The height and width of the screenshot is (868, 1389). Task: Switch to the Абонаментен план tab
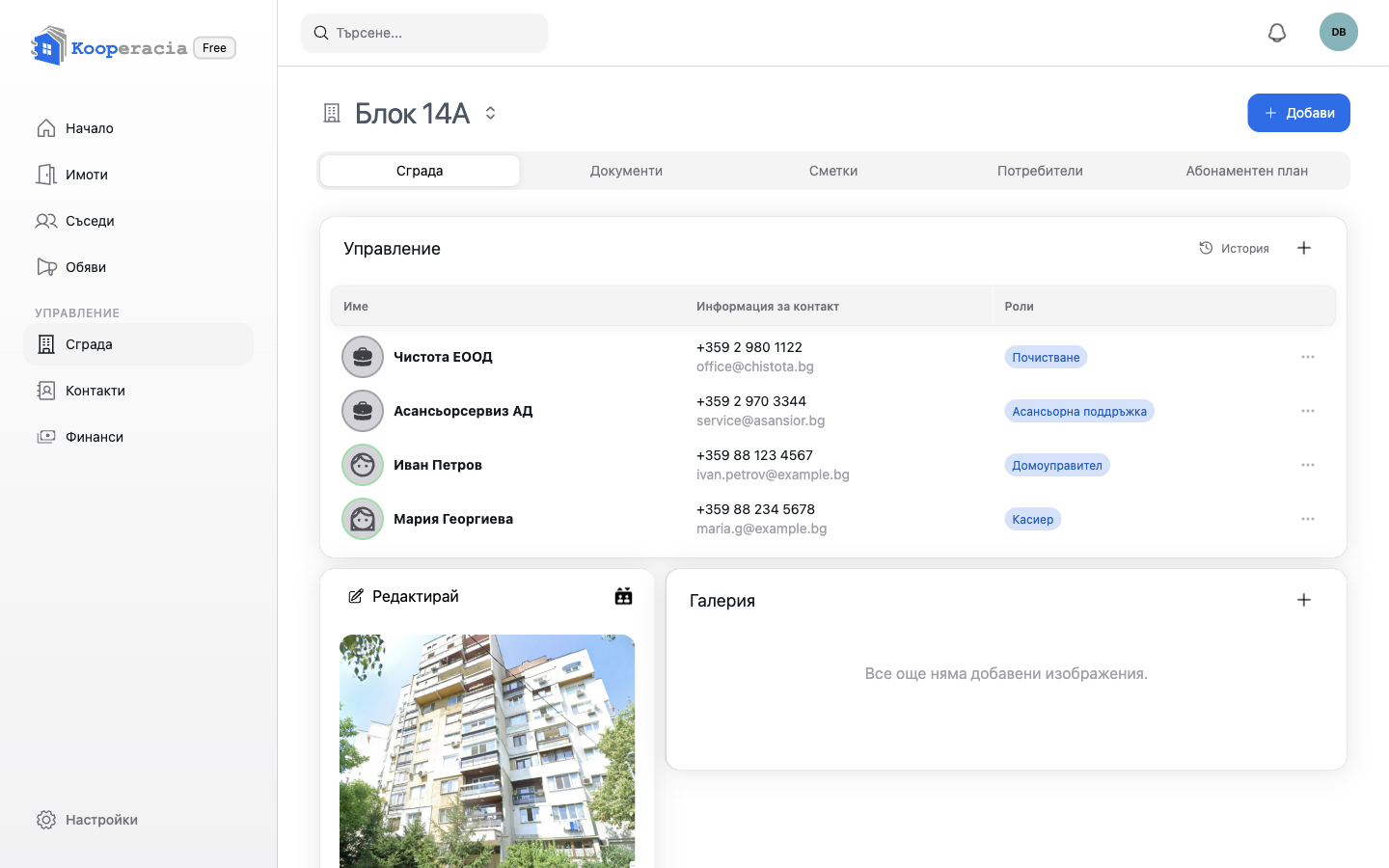[1246, 171]
